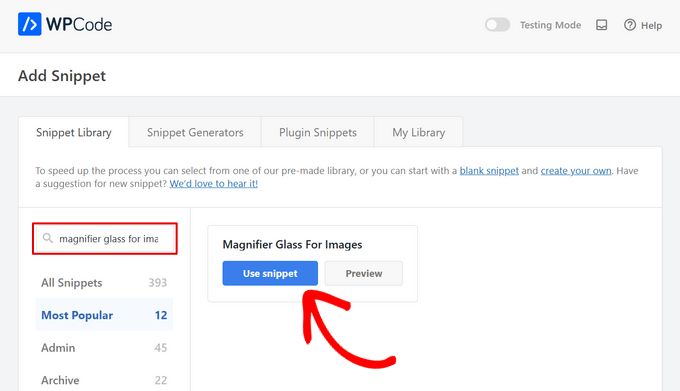Open the inbox notifications icon

point(602,25)
